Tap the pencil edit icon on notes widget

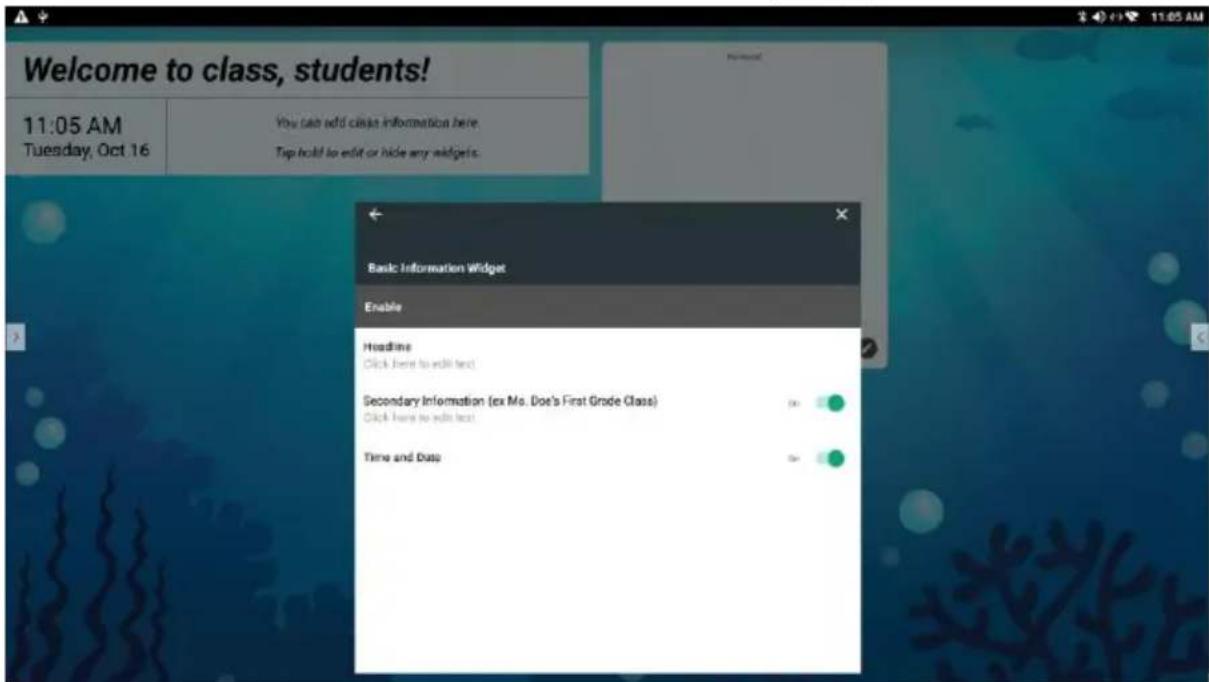click(867, 347)
